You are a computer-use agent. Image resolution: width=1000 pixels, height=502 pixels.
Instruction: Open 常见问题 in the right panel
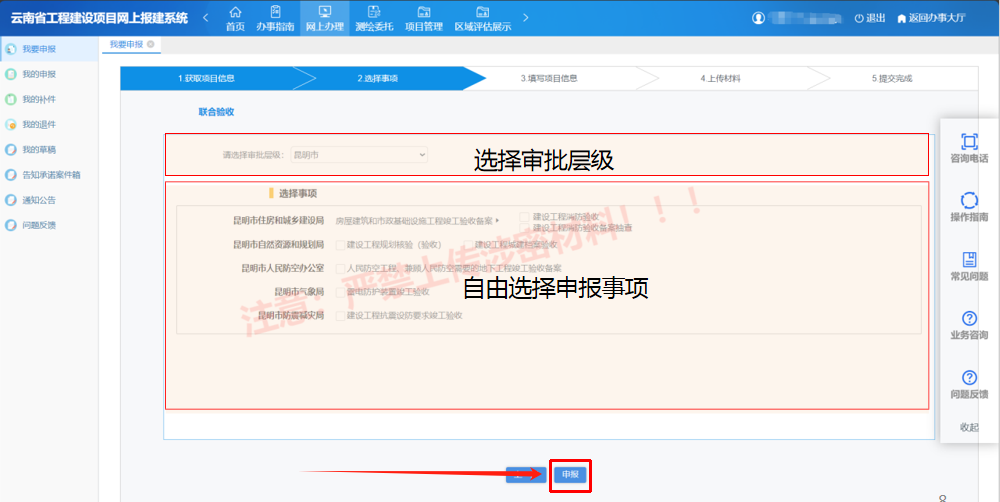coord(969,267)
